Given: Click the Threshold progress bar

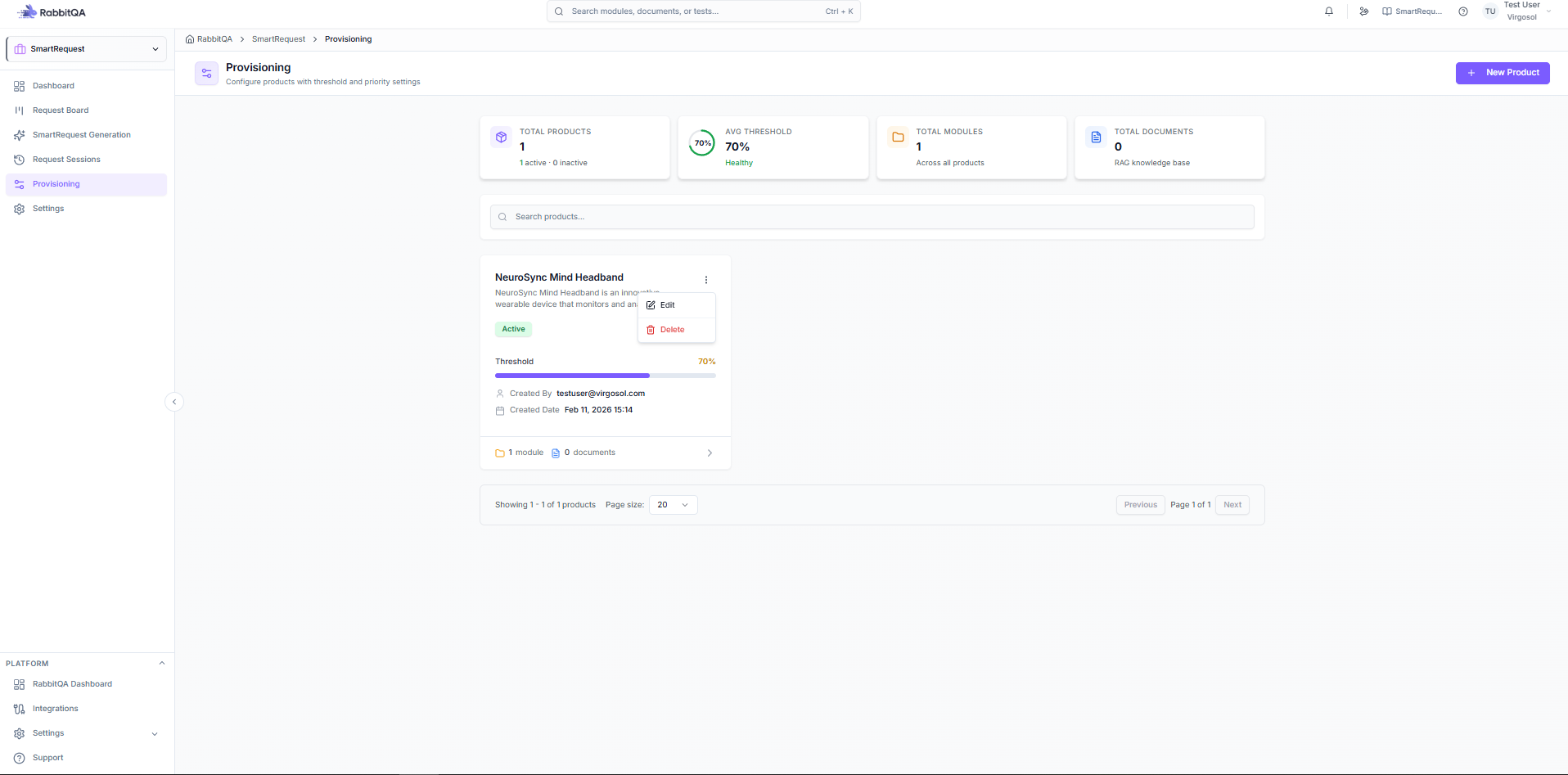Looking at the screenshot, I should click(606, 376).
